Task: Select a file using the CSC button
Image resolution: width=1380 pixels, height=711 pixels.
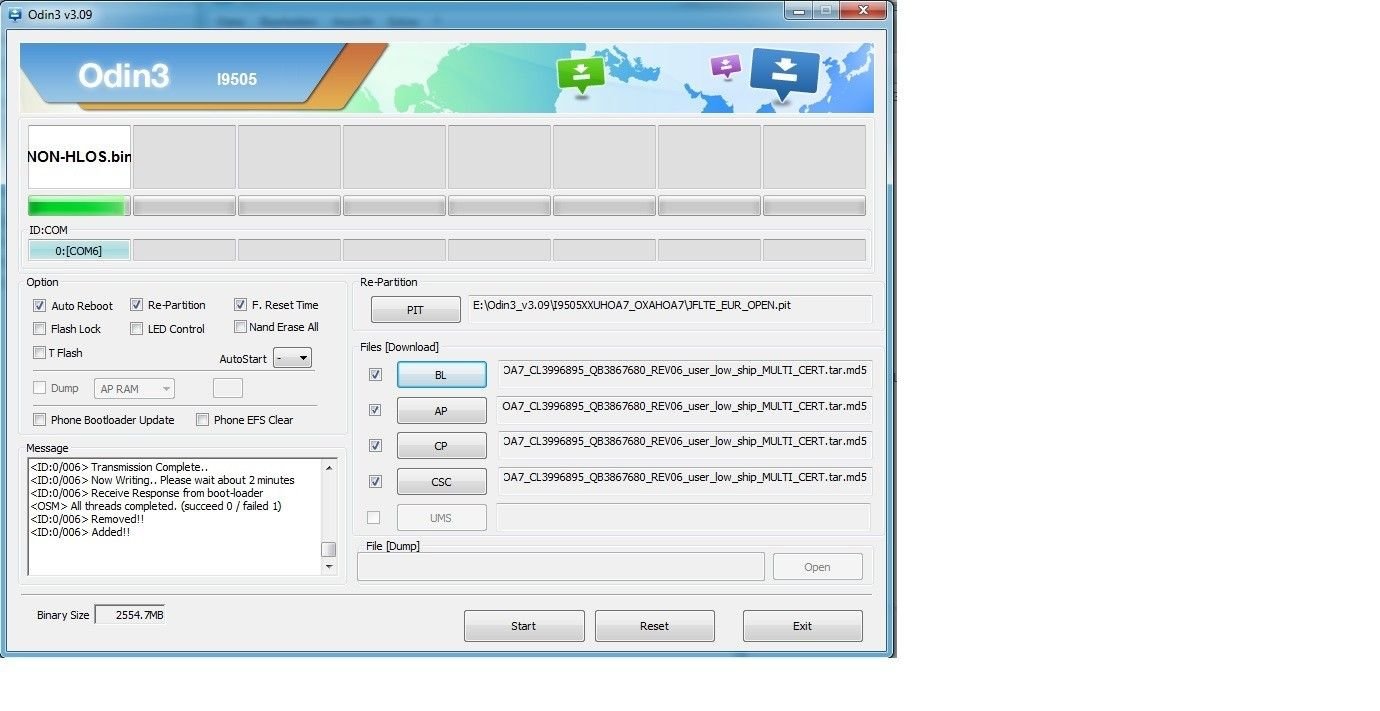Action: (x=441, y=482)
